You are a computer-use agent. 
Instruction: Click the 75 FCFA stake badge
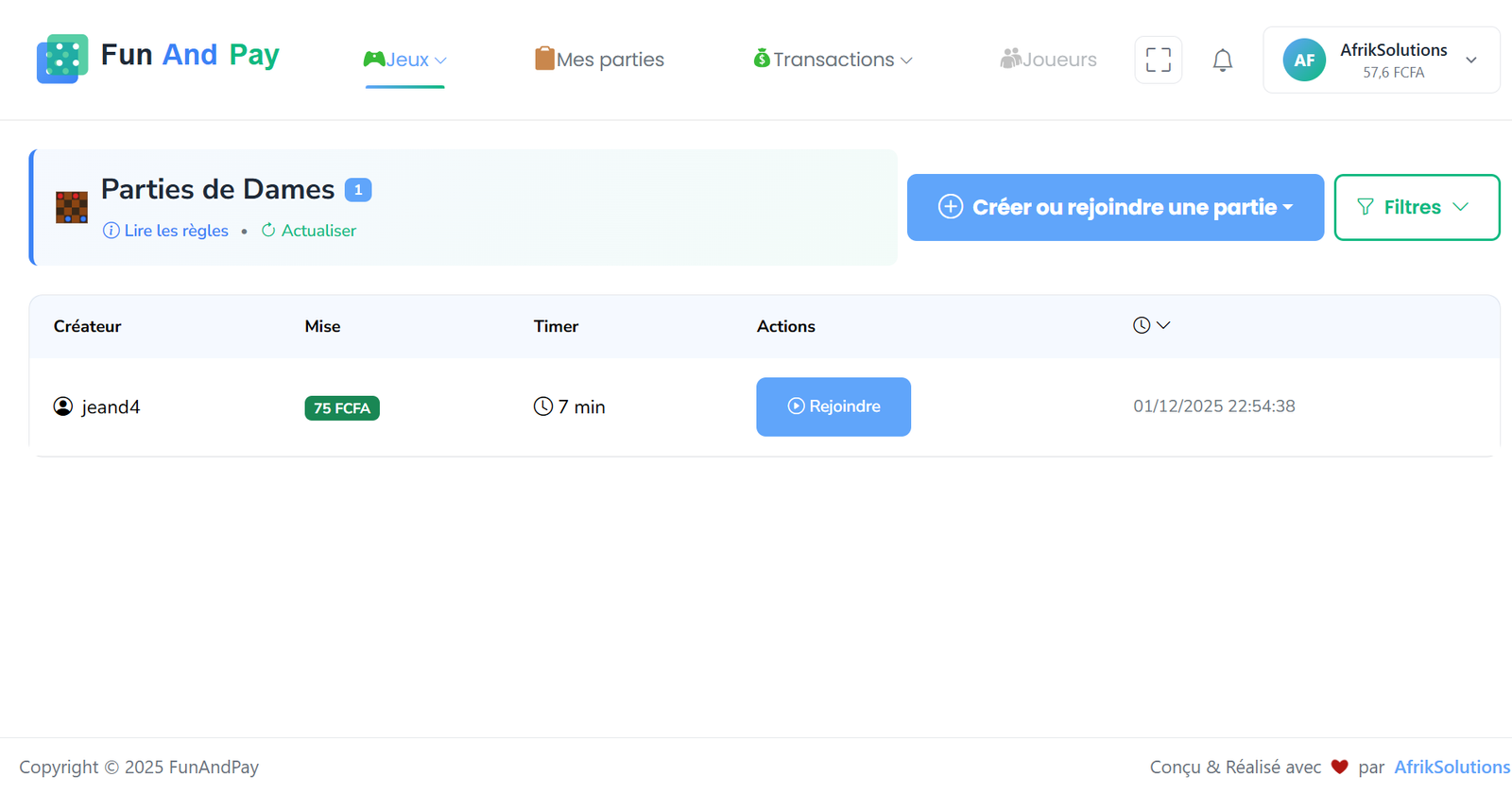[341, 408]
